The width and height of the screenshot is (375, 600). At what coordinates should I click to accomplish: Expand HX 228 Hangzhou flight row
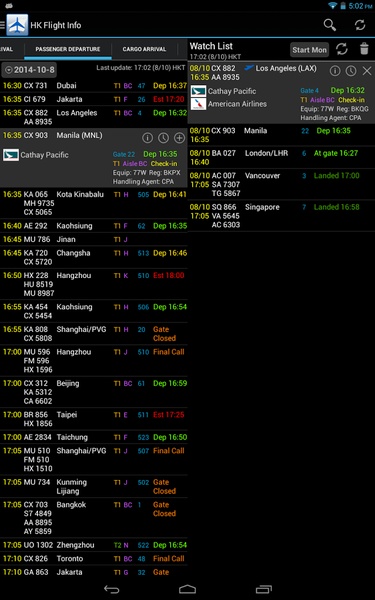[x=94, y=284]
